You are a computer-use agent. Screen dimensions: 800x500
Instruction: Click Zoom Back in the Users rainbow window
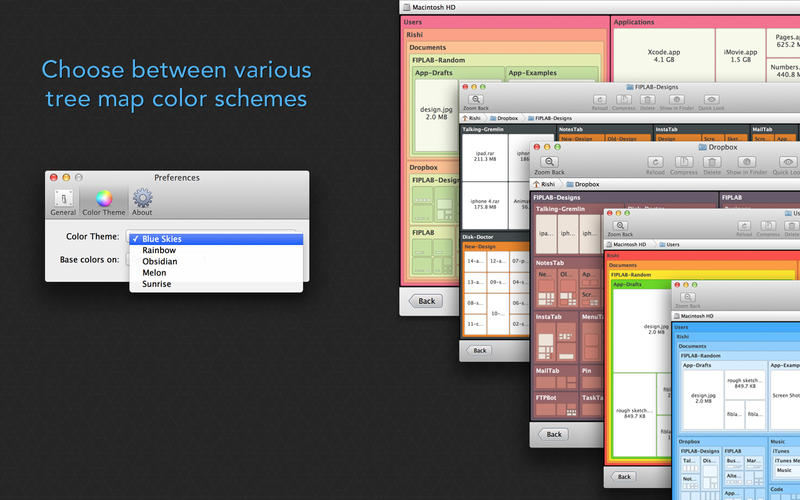click(620, 229)
